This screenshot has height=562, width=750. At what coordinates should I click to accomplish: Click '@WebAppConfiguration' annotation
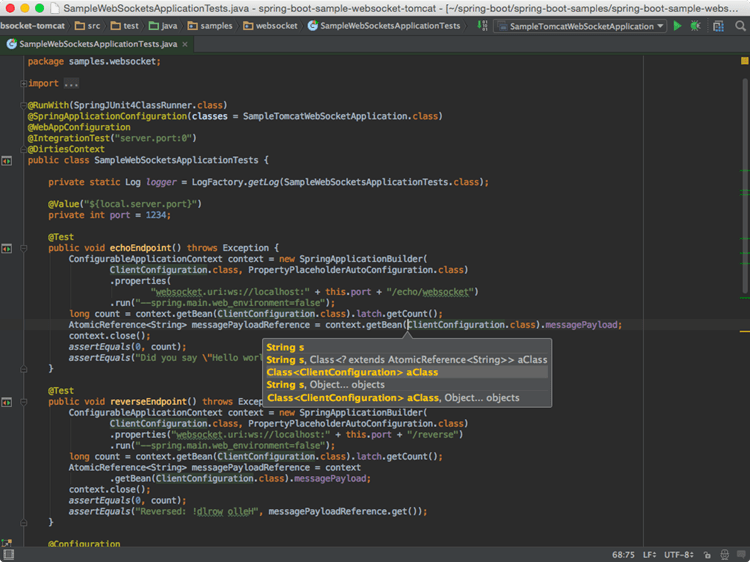pyautogui.click(x=79, y=128)
